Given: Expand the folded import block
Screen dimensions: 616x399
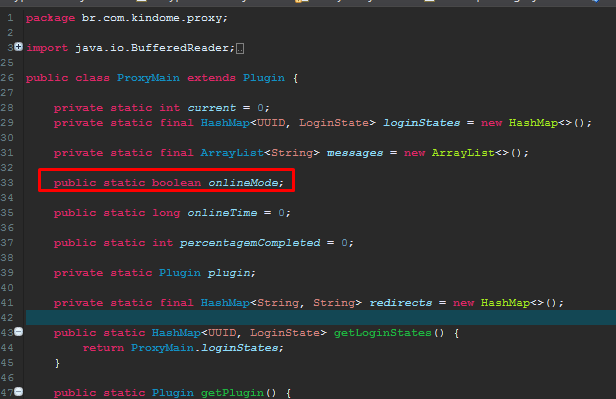Looking at the screenshot, I should (x=18, y=47).
